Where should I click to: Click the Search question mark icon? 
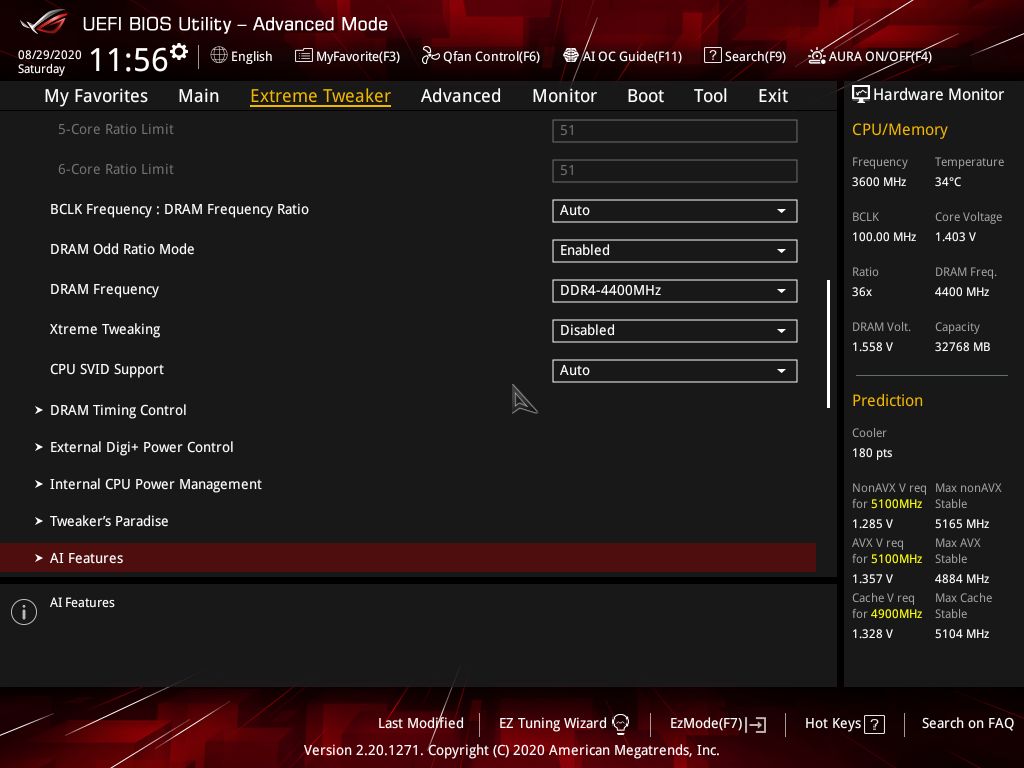tap(712, 56)
